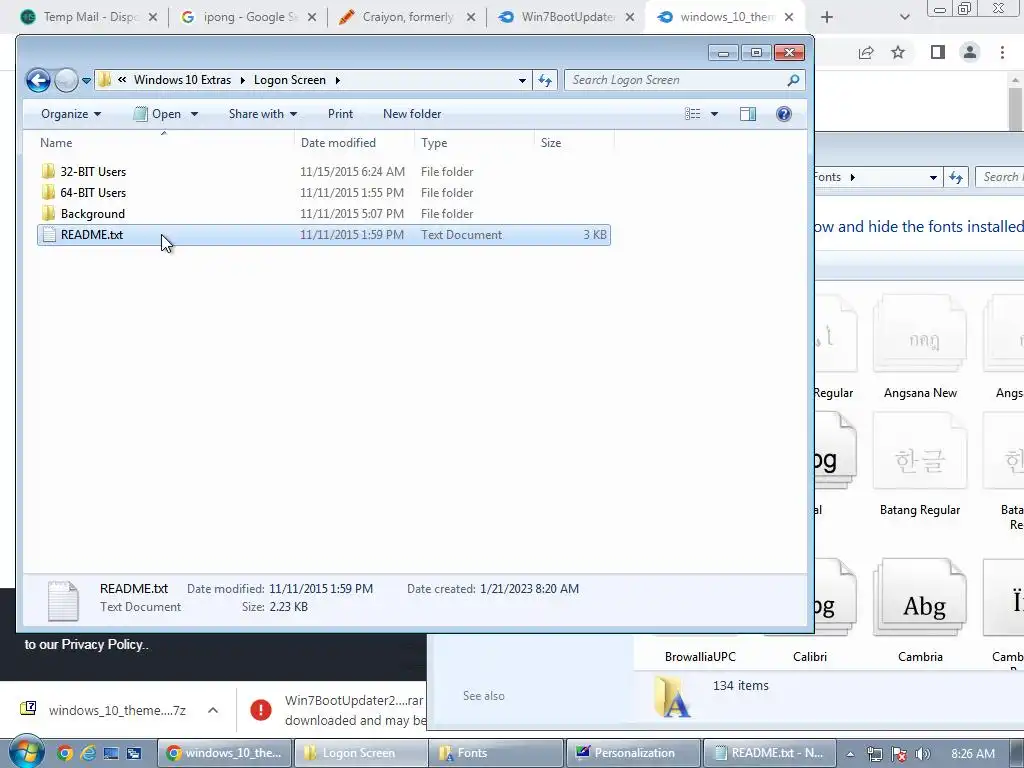This screenshot has height=768, width=1024.
Task: Close the Craiyon tab
Action: 471,17
